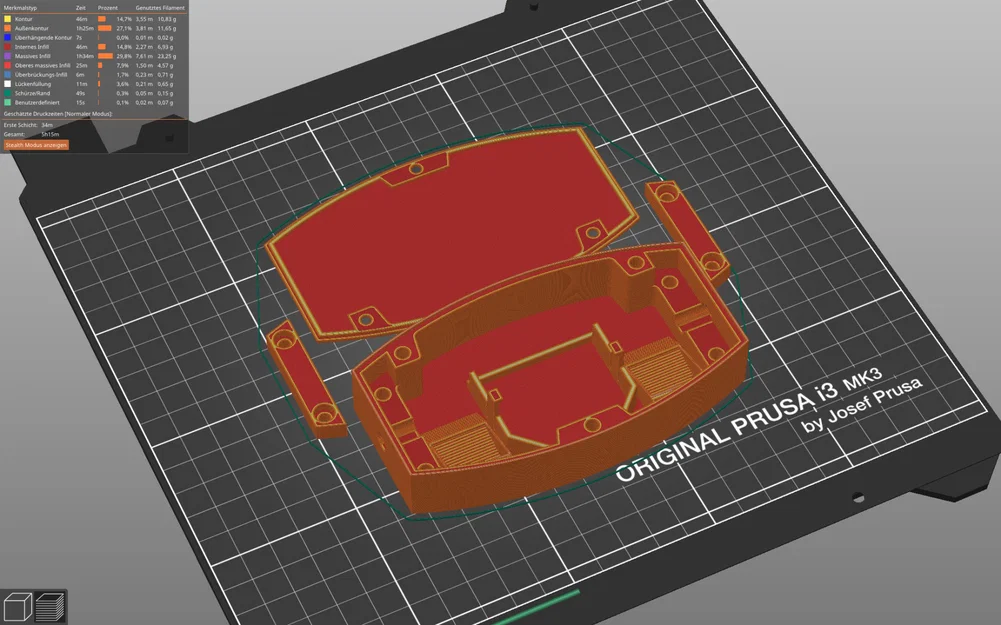1001x625 pixels.
Task: Click the Merkmalstyp column header
Action: 18,8
